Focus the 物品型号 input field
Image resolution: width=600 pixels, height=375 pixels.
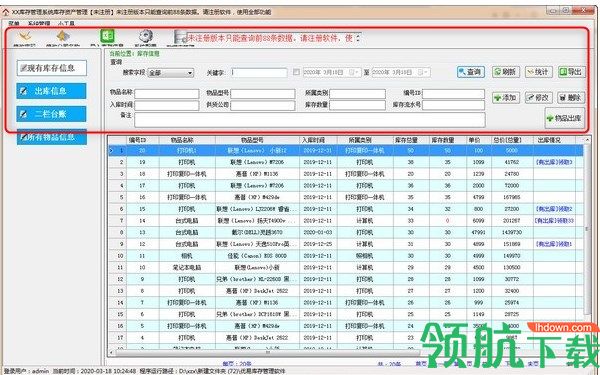point(263,94)
